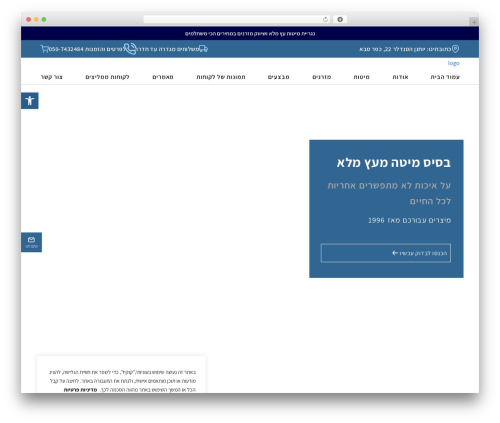
Task: Click the floating mail contact icon
Action: coord(31,242)
